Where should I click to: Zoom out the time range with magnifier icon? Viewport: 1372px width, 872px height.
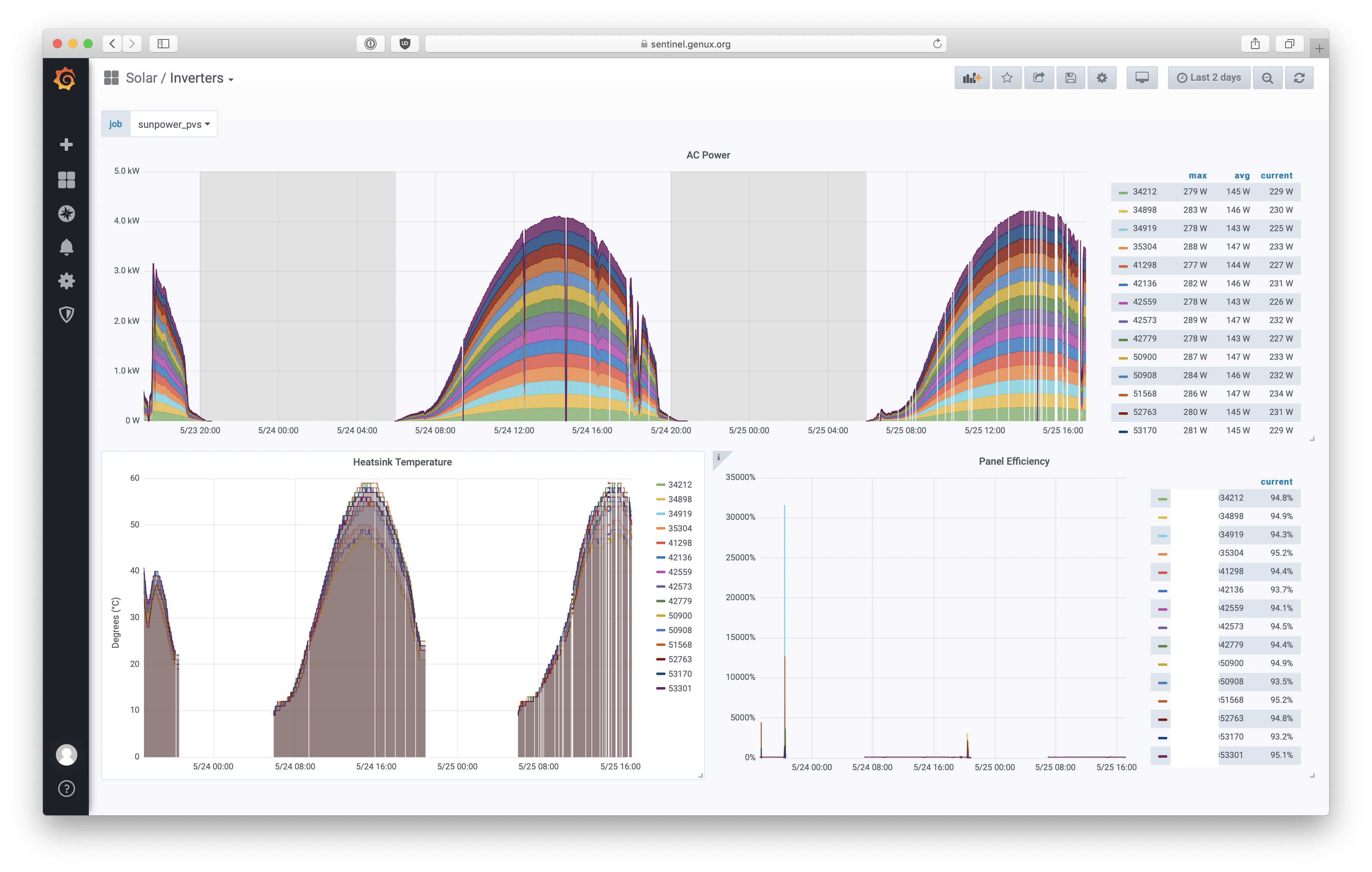(x=1267, y=78)
